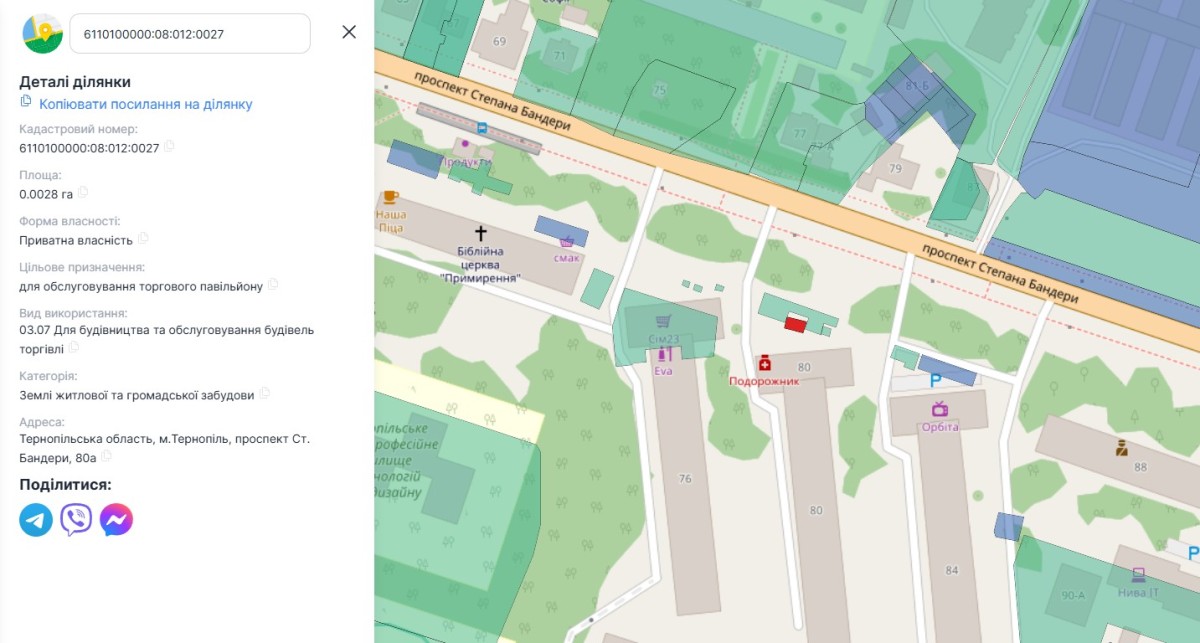Click the 'Нива IT' computer icon
1200x643 pixels.
point(1138,575)
